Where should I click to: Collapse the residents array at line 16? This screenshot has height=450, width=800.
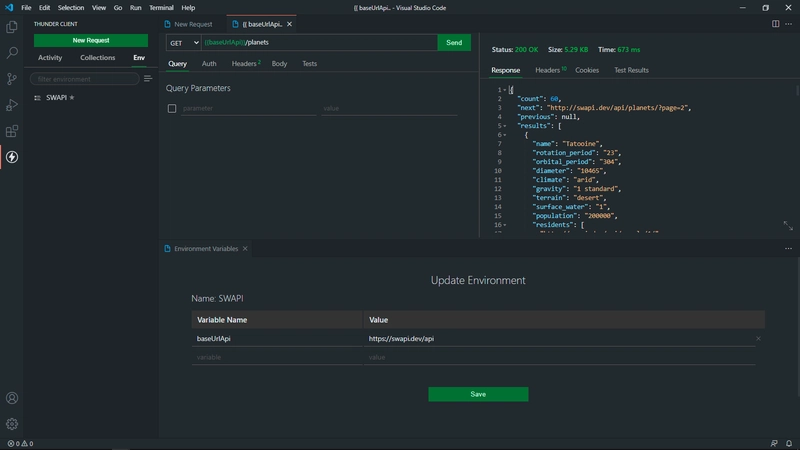[x=505, y=225]
